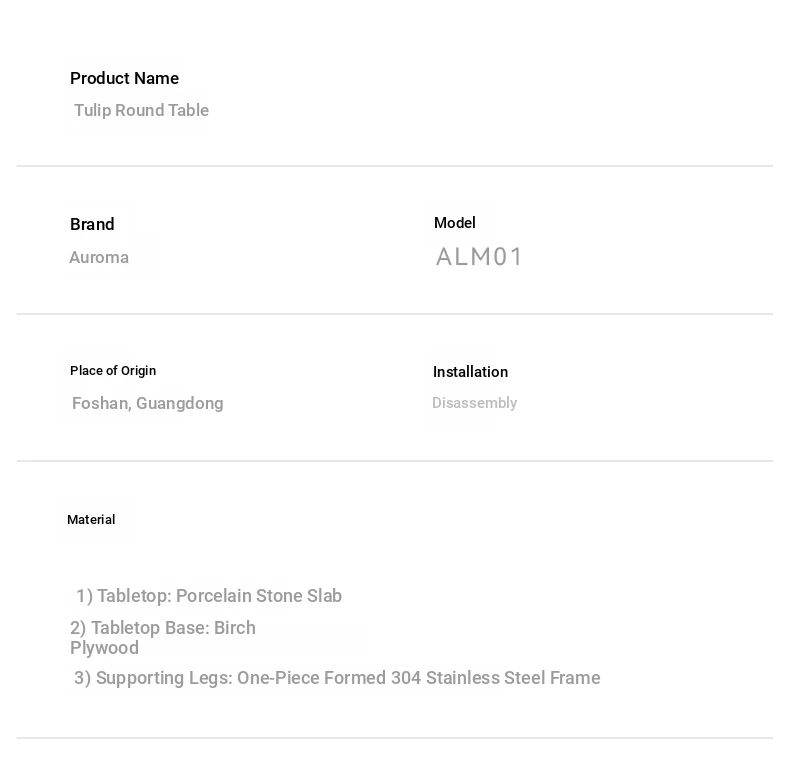Select the Supporting Legs stainless steel line
The height and width of the screenshot is (760, 790).
[x=337, y=678]
